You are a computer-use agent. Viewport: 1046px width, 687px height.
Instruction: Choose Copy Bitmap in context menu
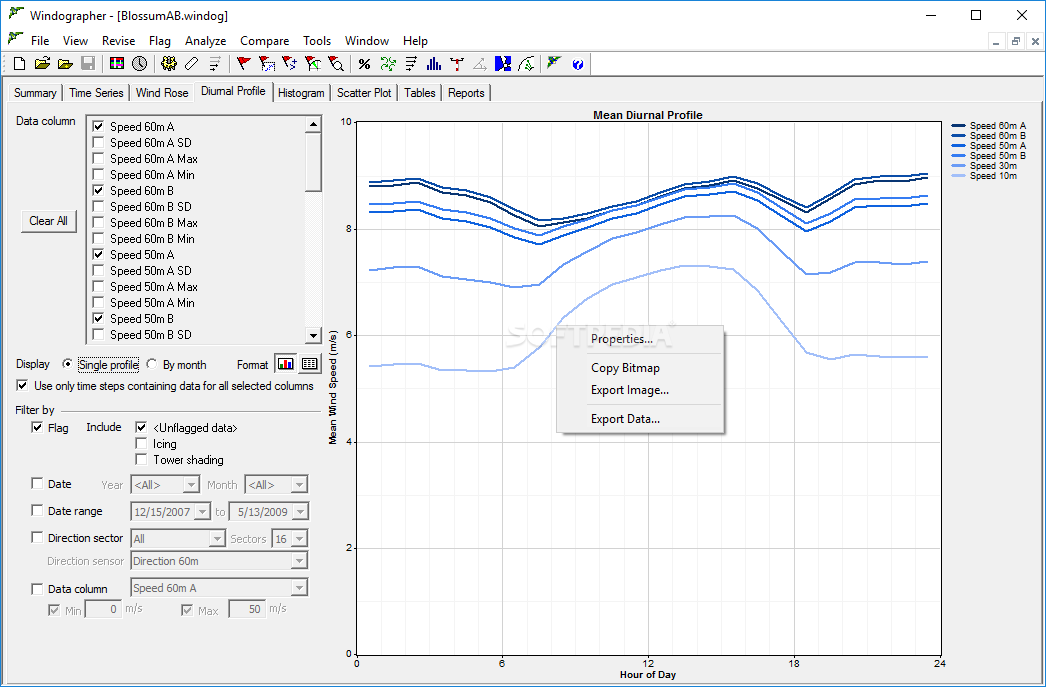625,368
